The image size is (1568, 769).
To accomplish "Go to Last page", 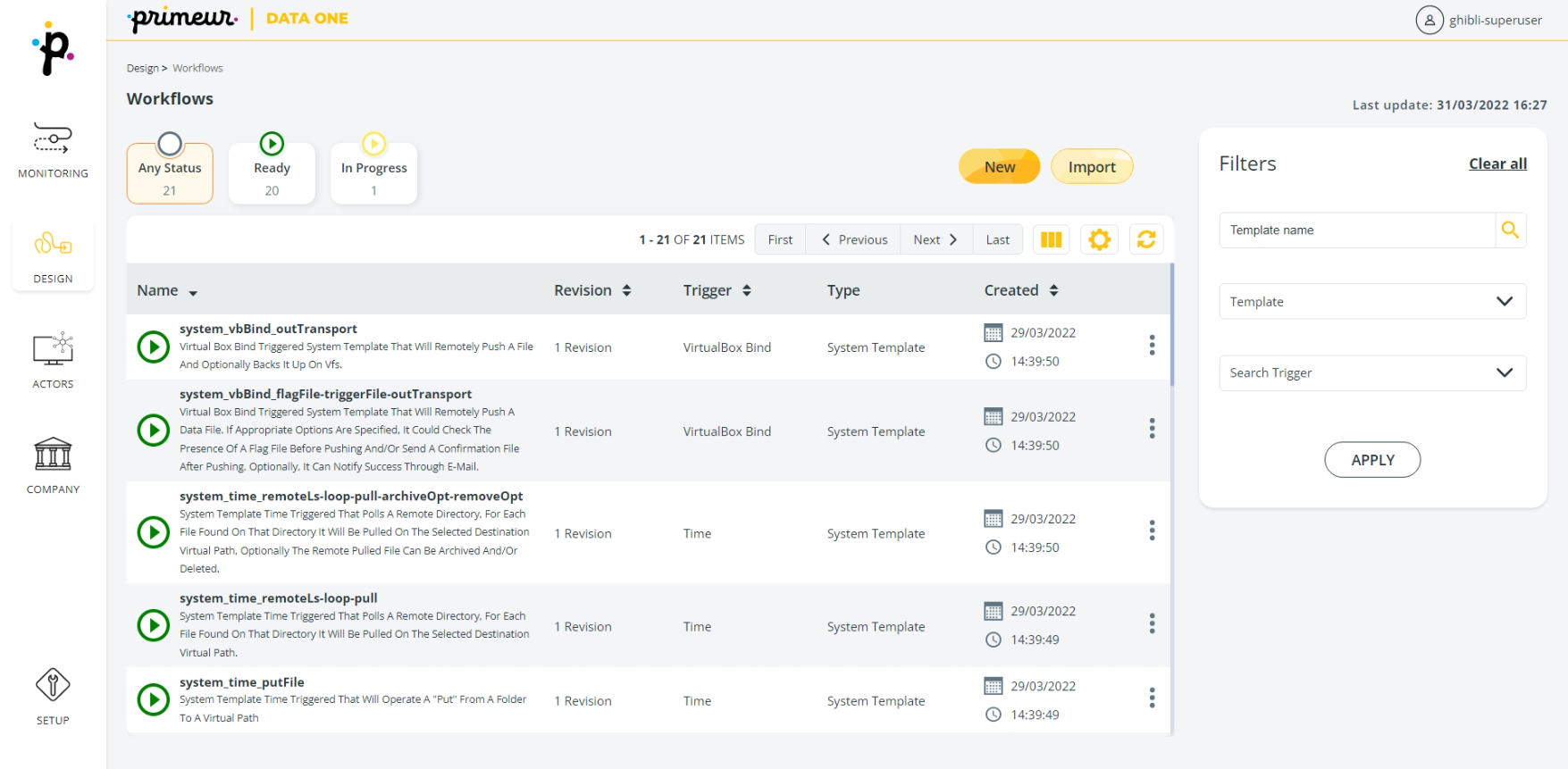I will (998, 239).
